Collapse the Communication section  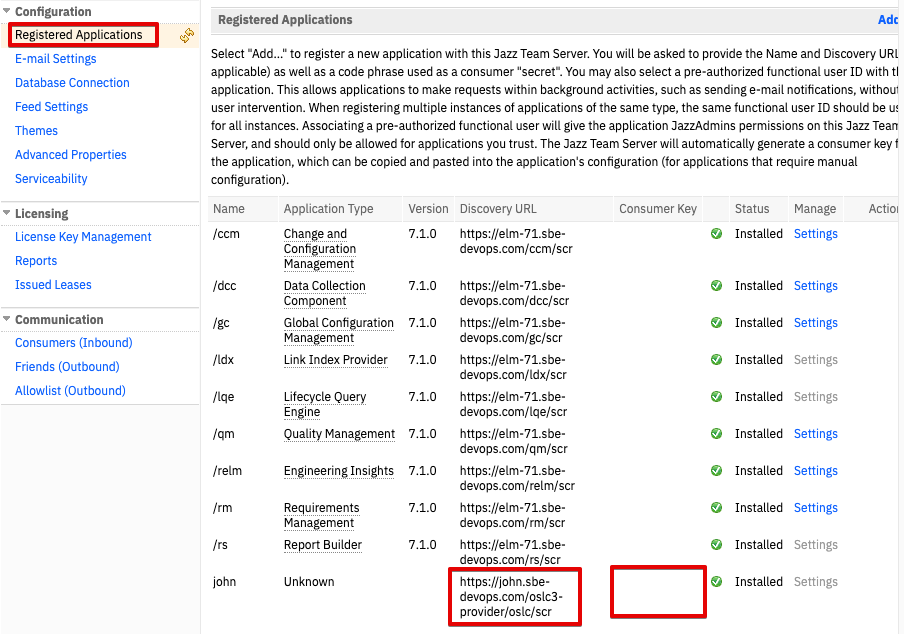pyautogui.click(x=7, y=319)
